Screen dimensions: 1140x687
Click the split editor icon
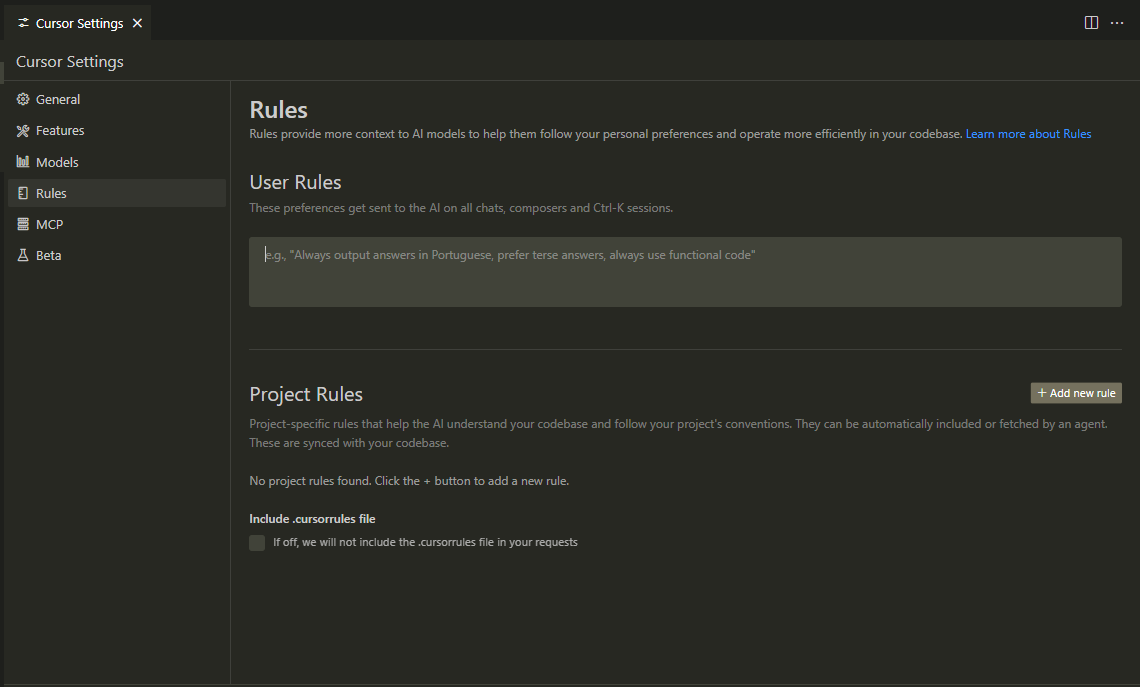(x=1091, y=23)
